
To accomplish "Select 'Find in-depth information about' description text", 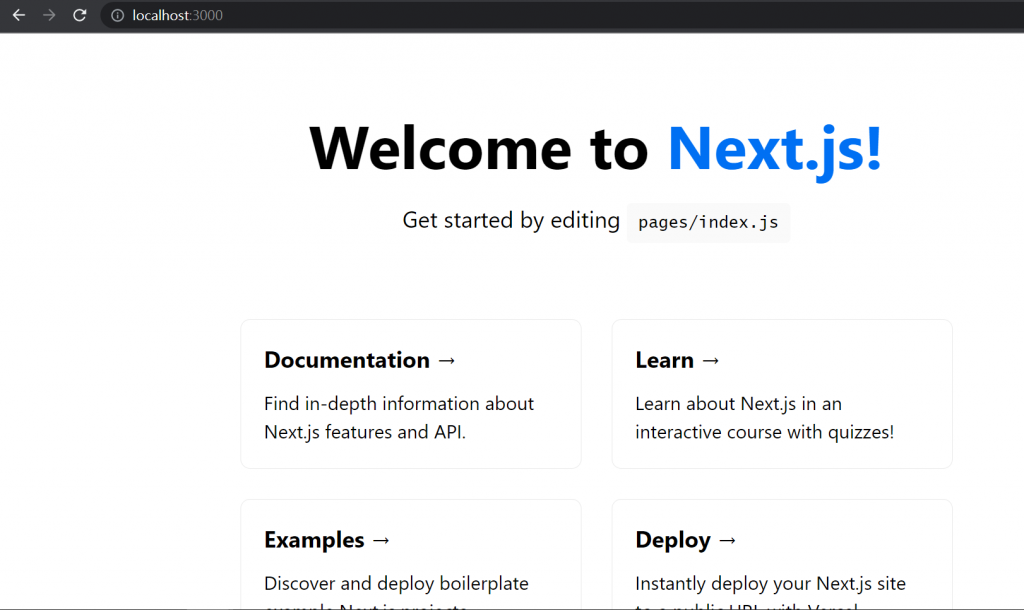I will (x=399, y=404).
